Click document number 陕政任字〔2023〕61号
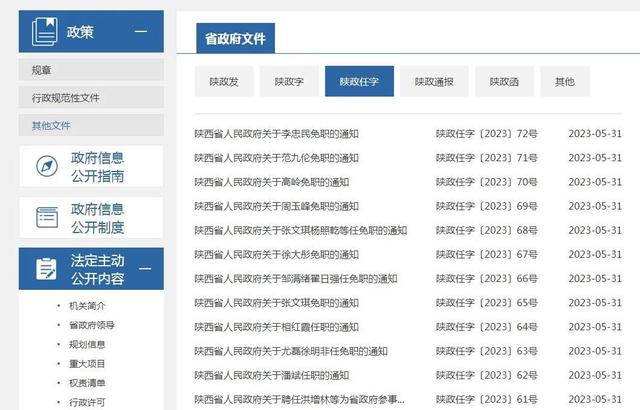The image size is (640, 410). coord(487,399)
